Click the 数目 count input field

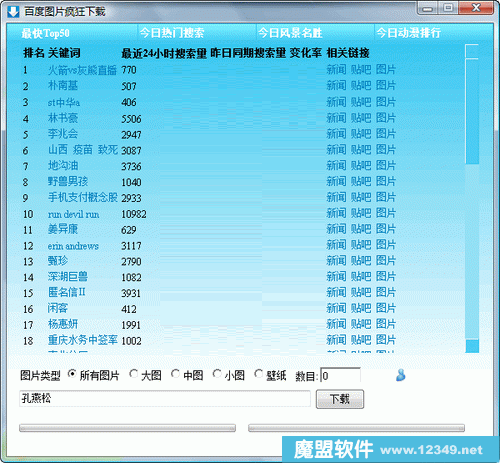coord(340,375)
